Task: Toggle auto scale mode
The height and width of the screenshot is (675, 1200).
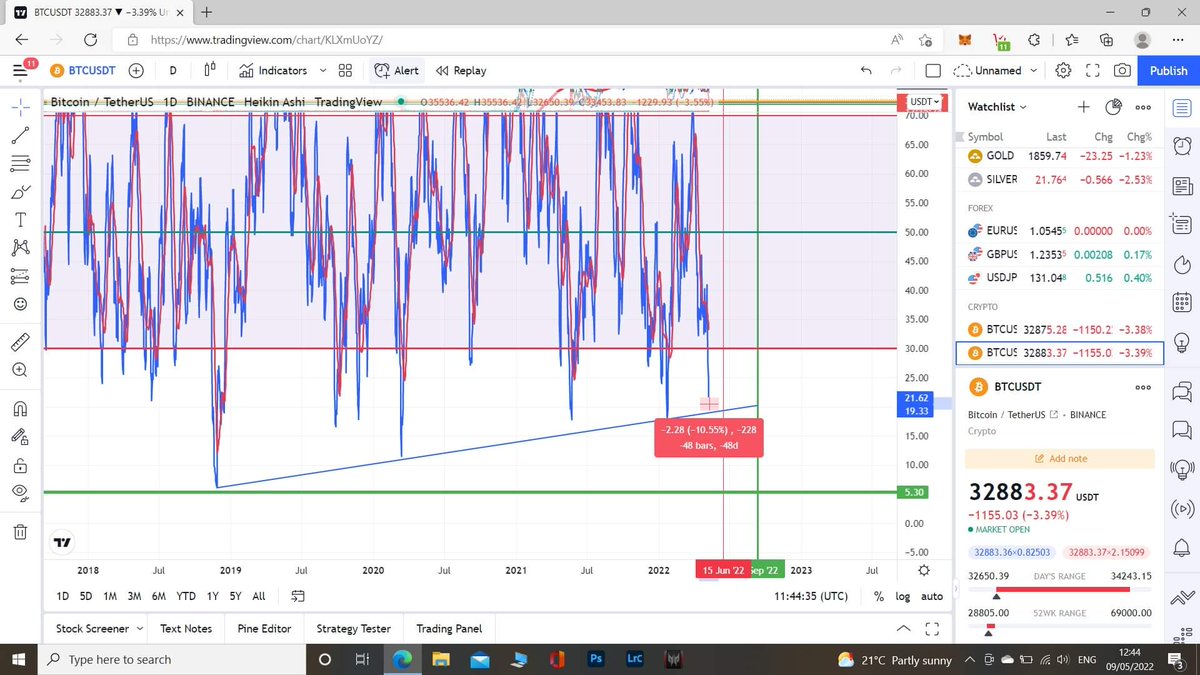Action: point(932,596)
